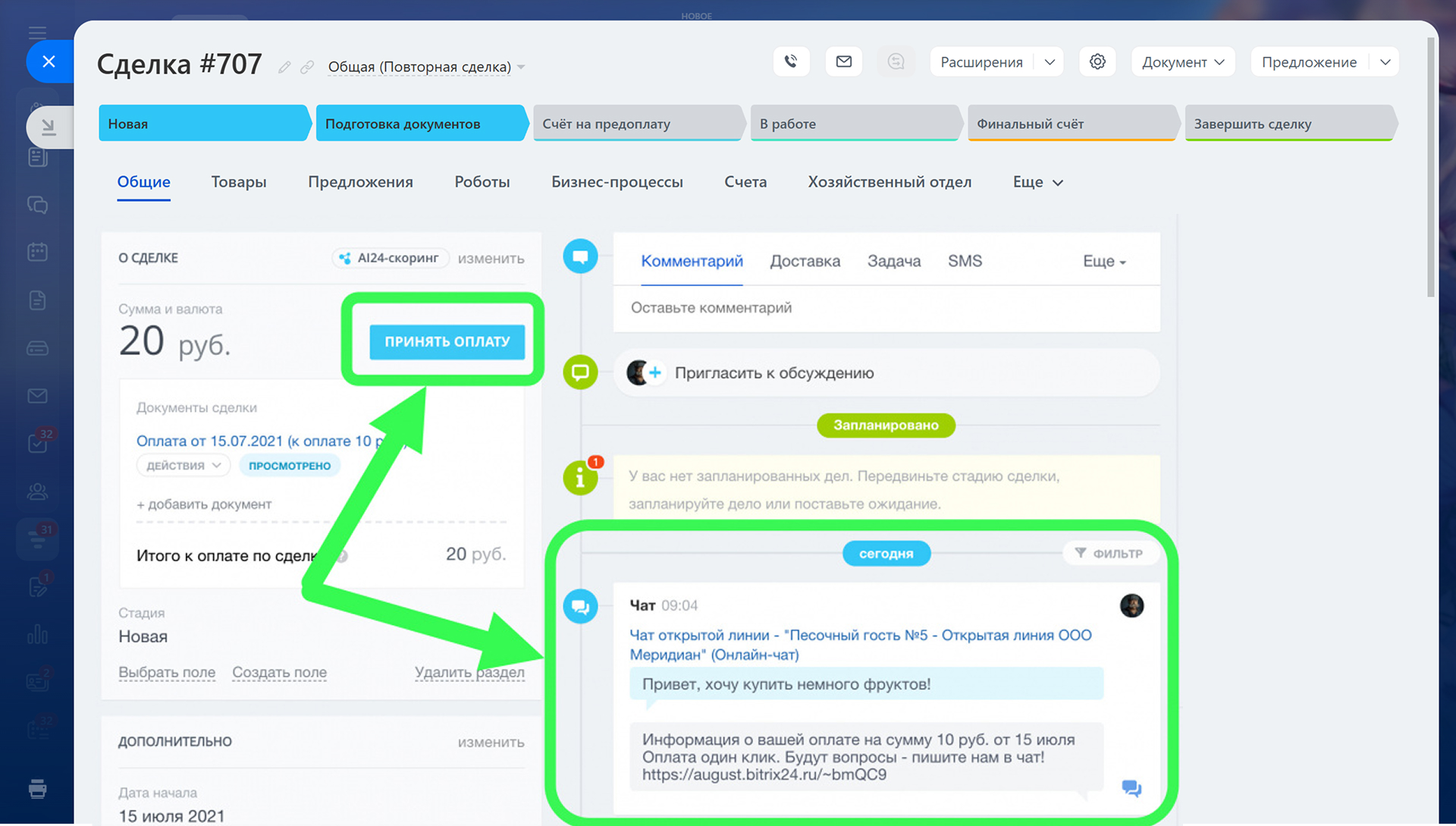The image size is (1456, 826).
Task: Open the printer icon in left sidebar
Action: coord(37,789)
